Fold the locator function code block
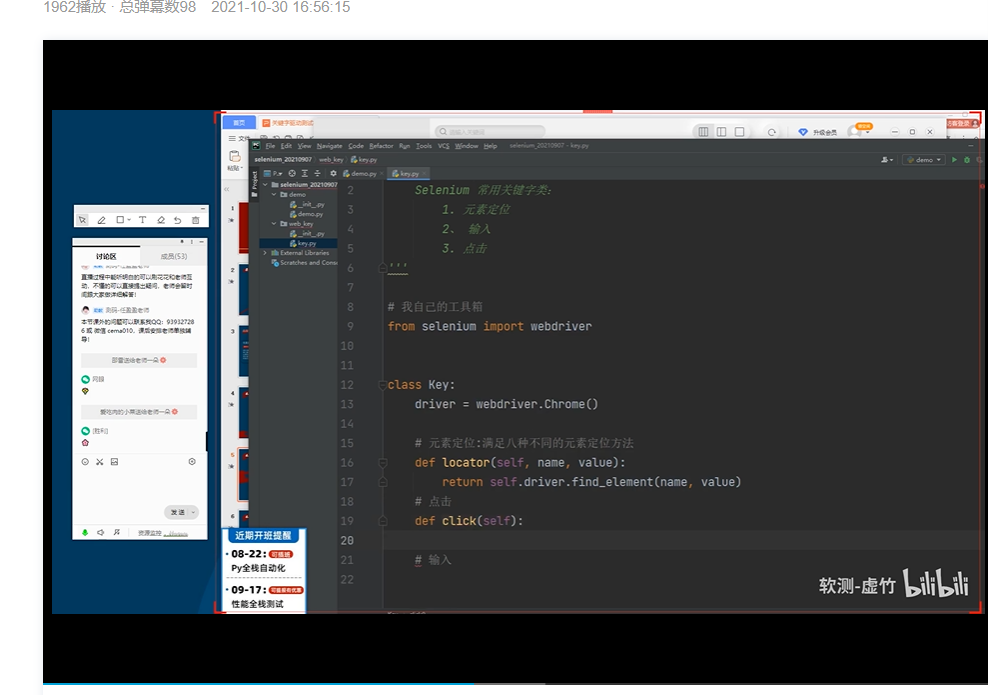 click(382, 462)
